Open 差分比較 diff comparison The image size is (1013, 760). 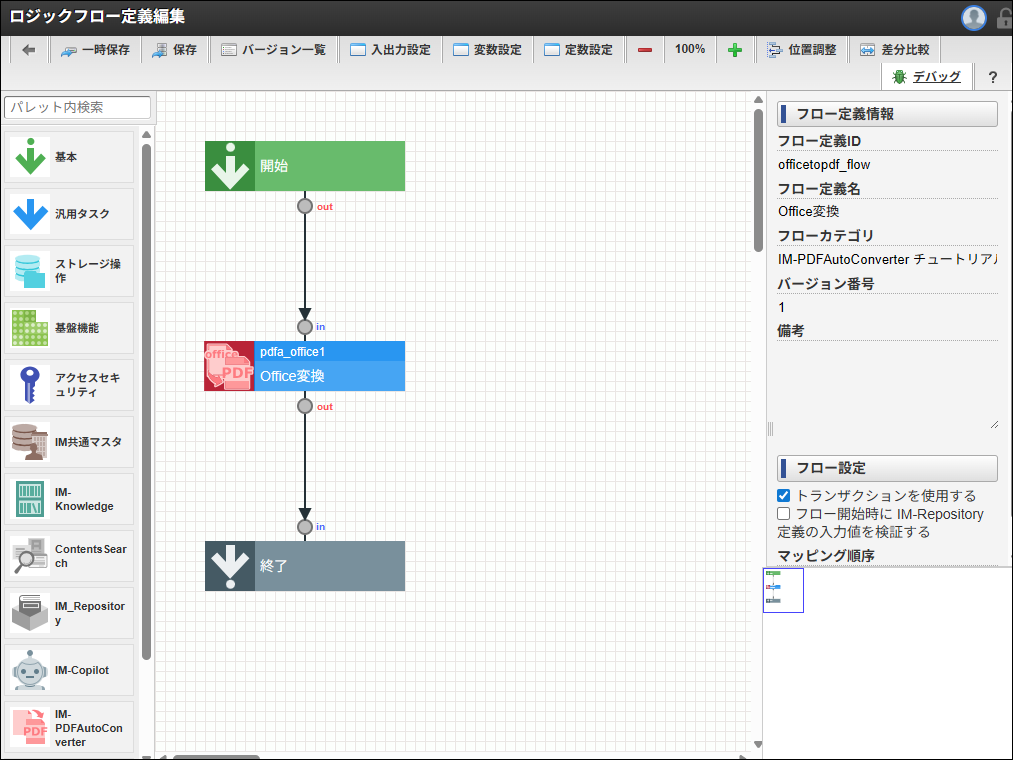(895, 50)
